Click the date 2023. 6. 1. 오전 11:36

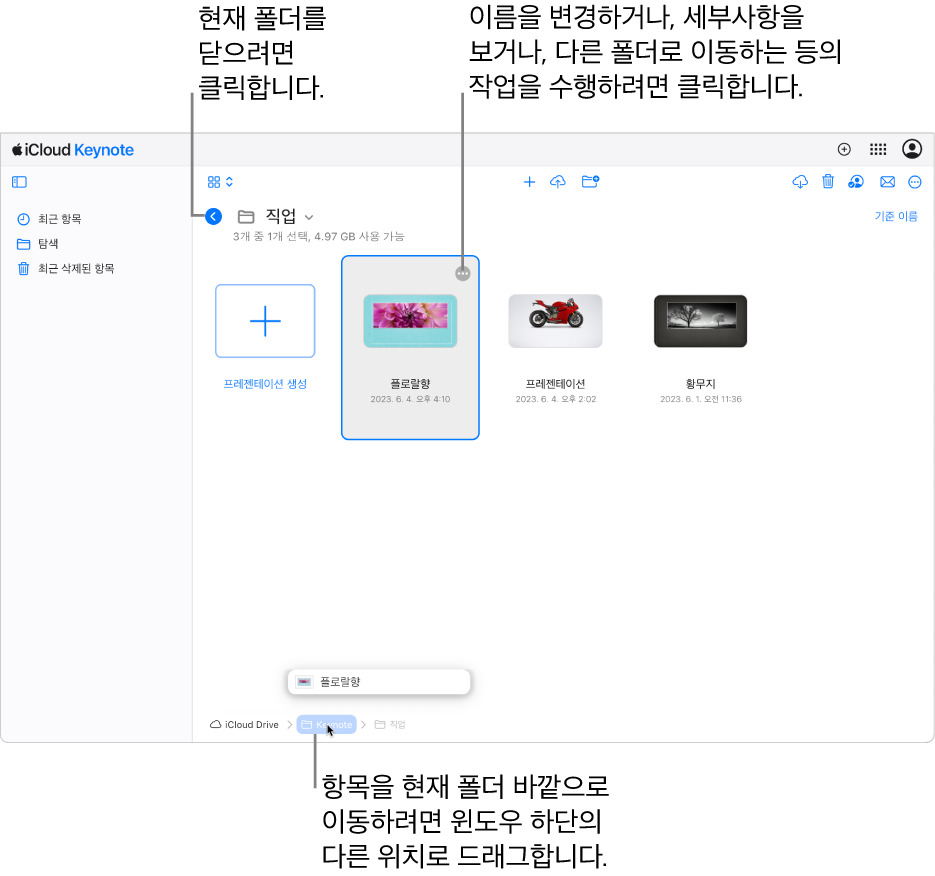coord(701,399)
